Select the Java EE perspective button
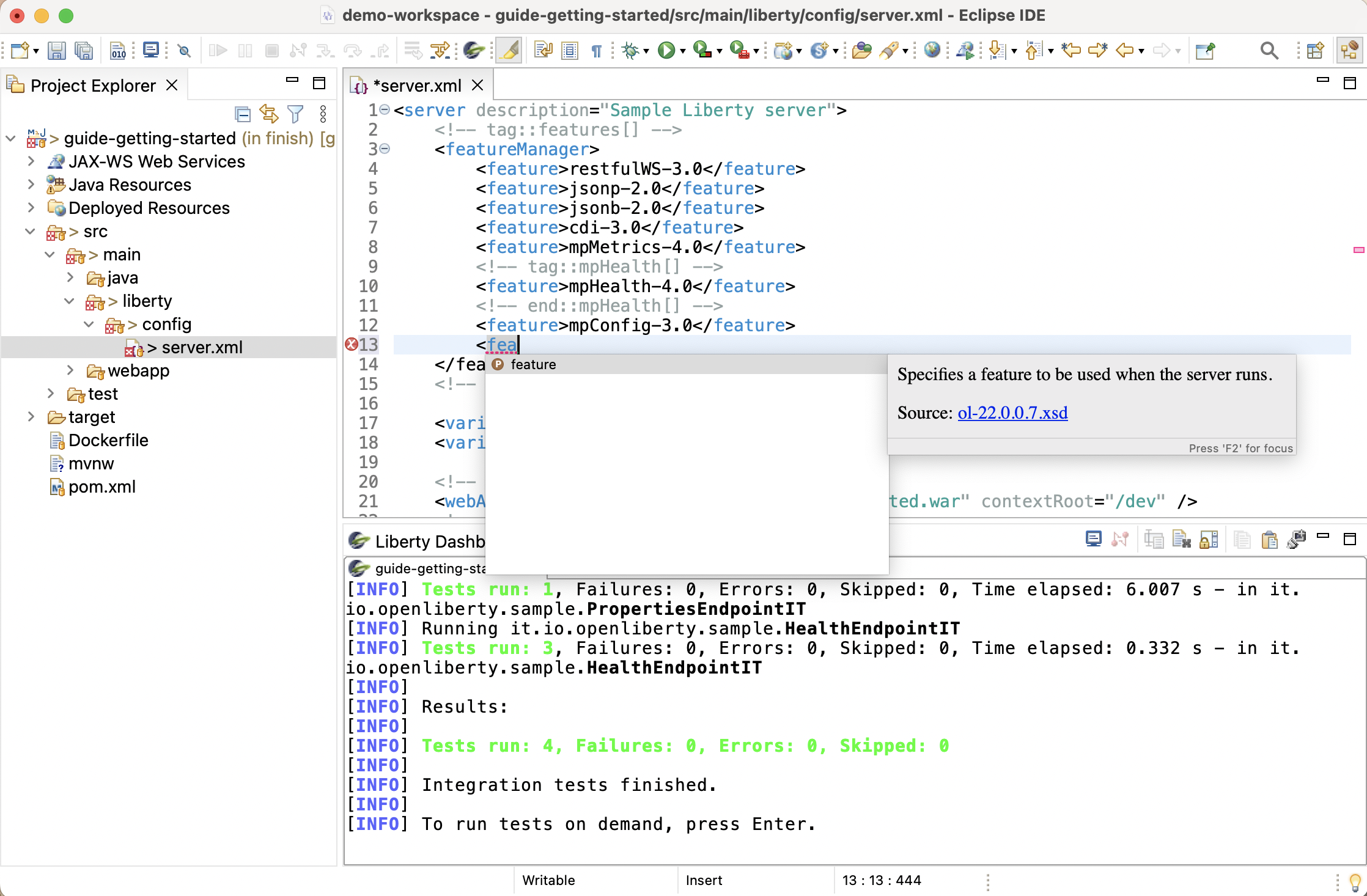1367x896 pixels. (x=1349, y=50)
